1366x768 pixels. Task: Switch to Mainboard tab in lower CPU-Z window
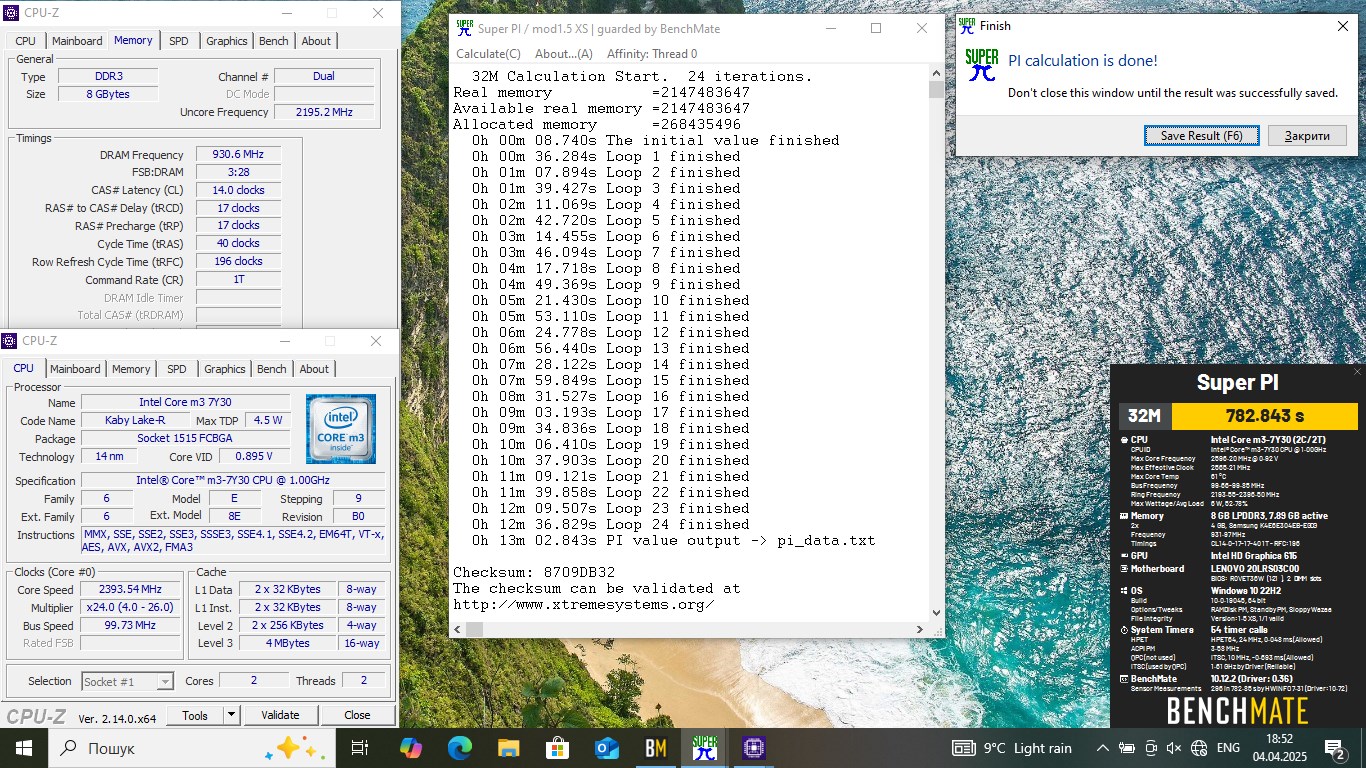(x=75, y=369)
